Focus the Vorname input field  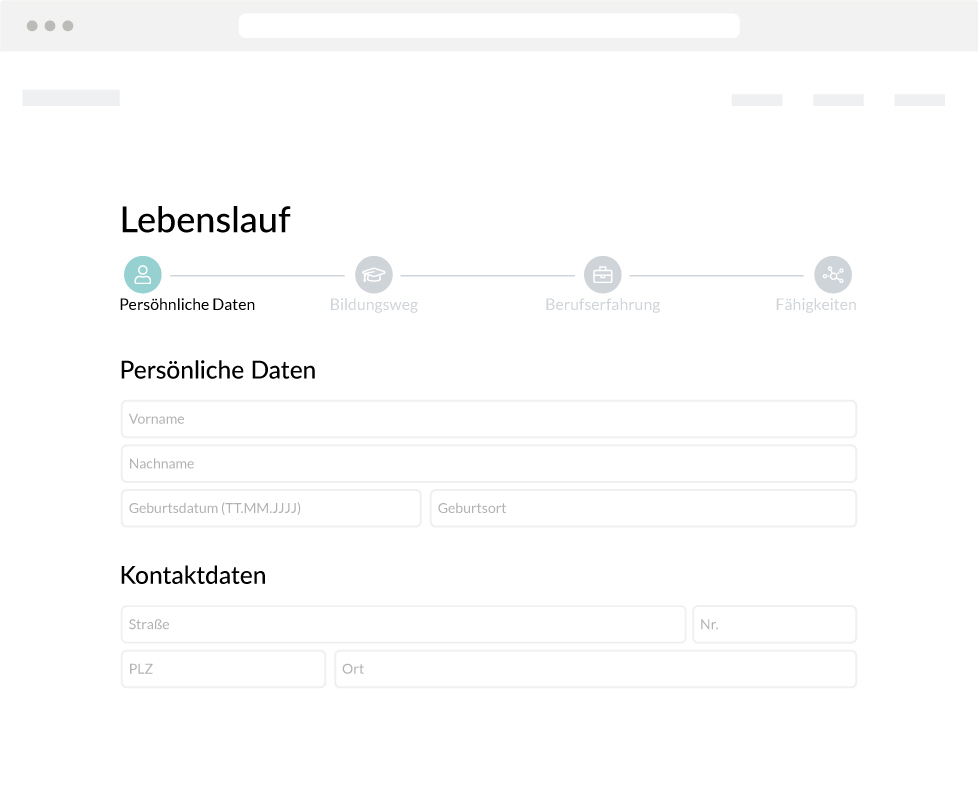pyautogui.click(x=488, y=419)
